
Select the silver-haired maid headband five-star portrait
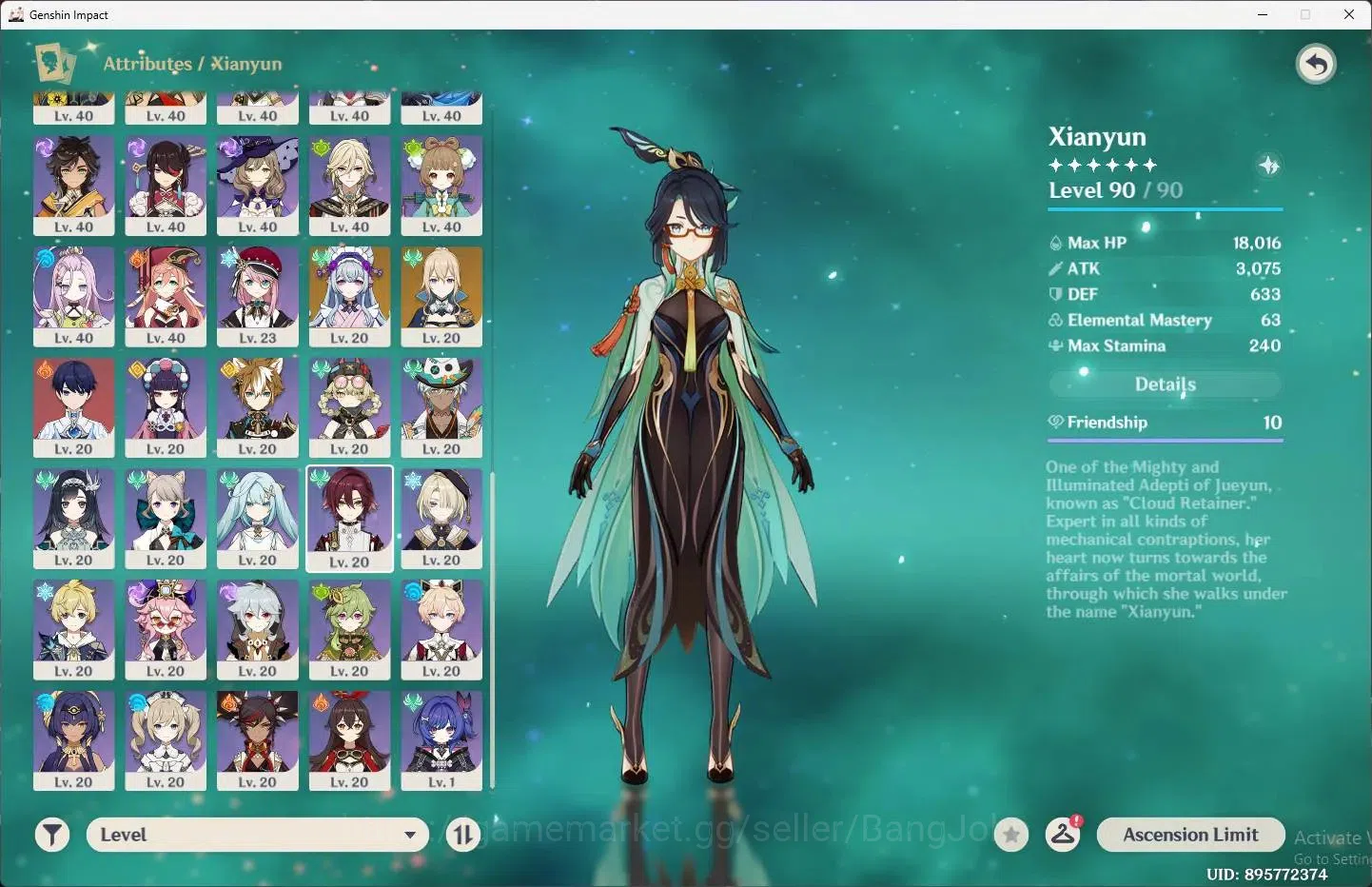pyautogui.click(x=349, y=297)
